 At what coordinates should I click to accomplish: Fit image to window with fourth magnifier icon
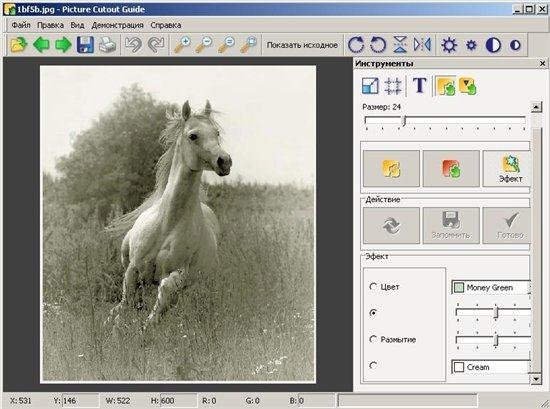tap(249, 45)
